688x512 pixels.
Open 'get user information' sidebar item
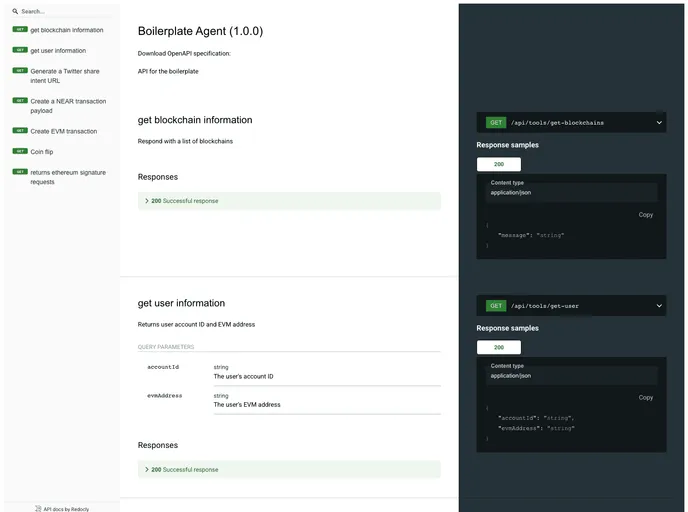[58, 50]
